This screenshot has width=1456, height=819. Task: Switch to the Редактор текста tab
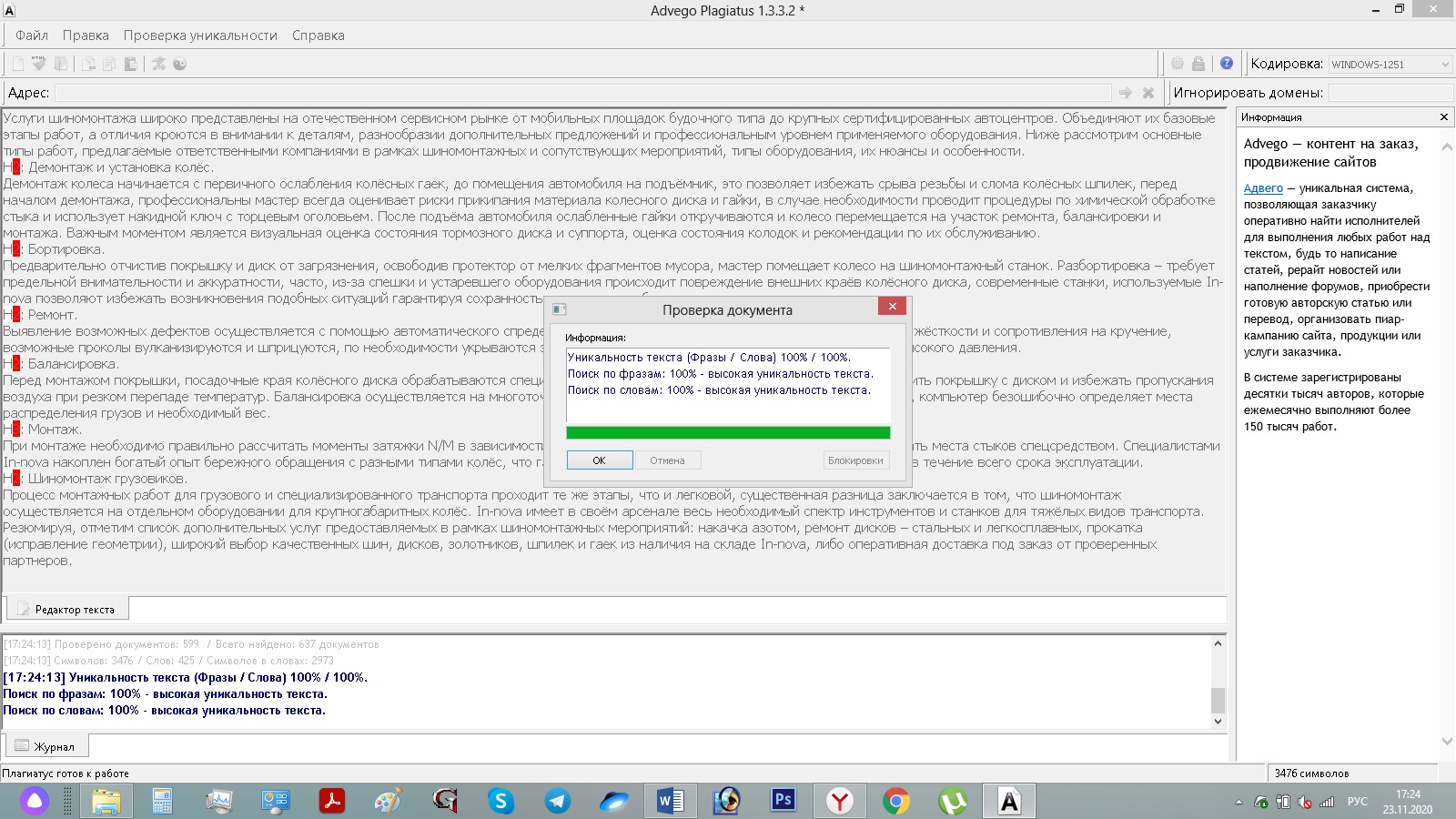point(67,609)
